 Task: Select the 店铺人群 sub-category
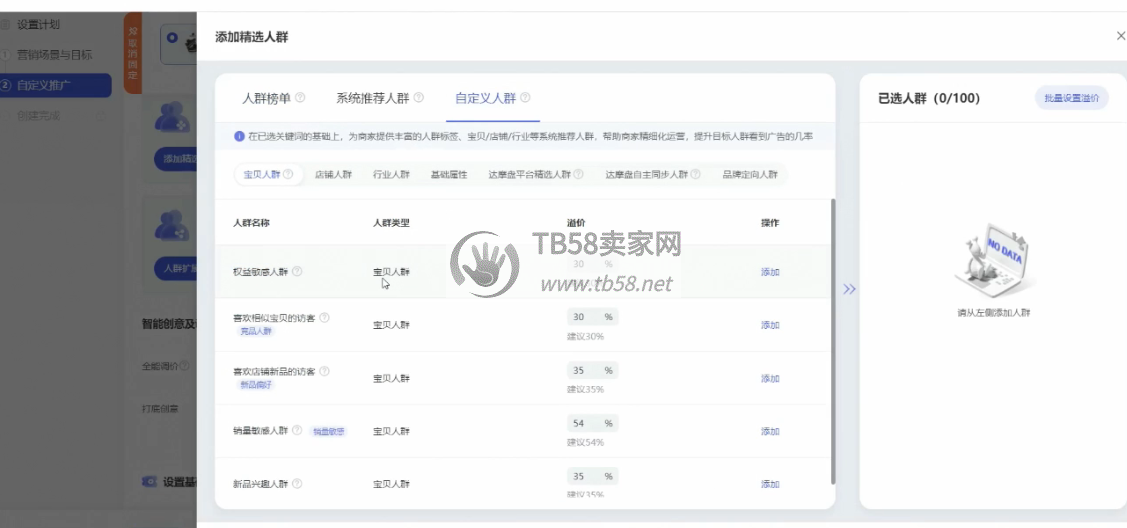pos(333,174)
